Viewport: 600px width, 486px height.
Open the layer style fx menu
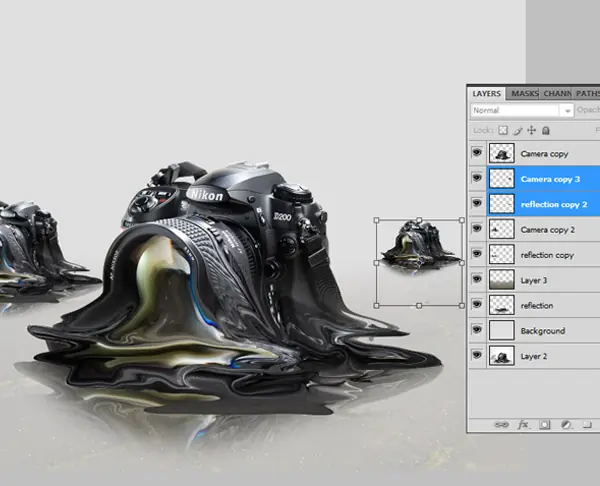(x=523, y=424)
